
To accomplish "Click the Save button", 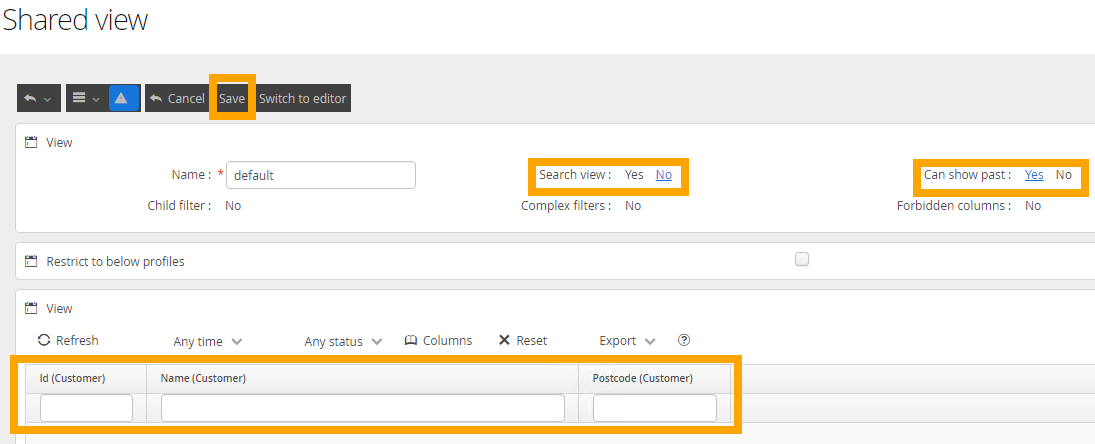I will (232, 98).
